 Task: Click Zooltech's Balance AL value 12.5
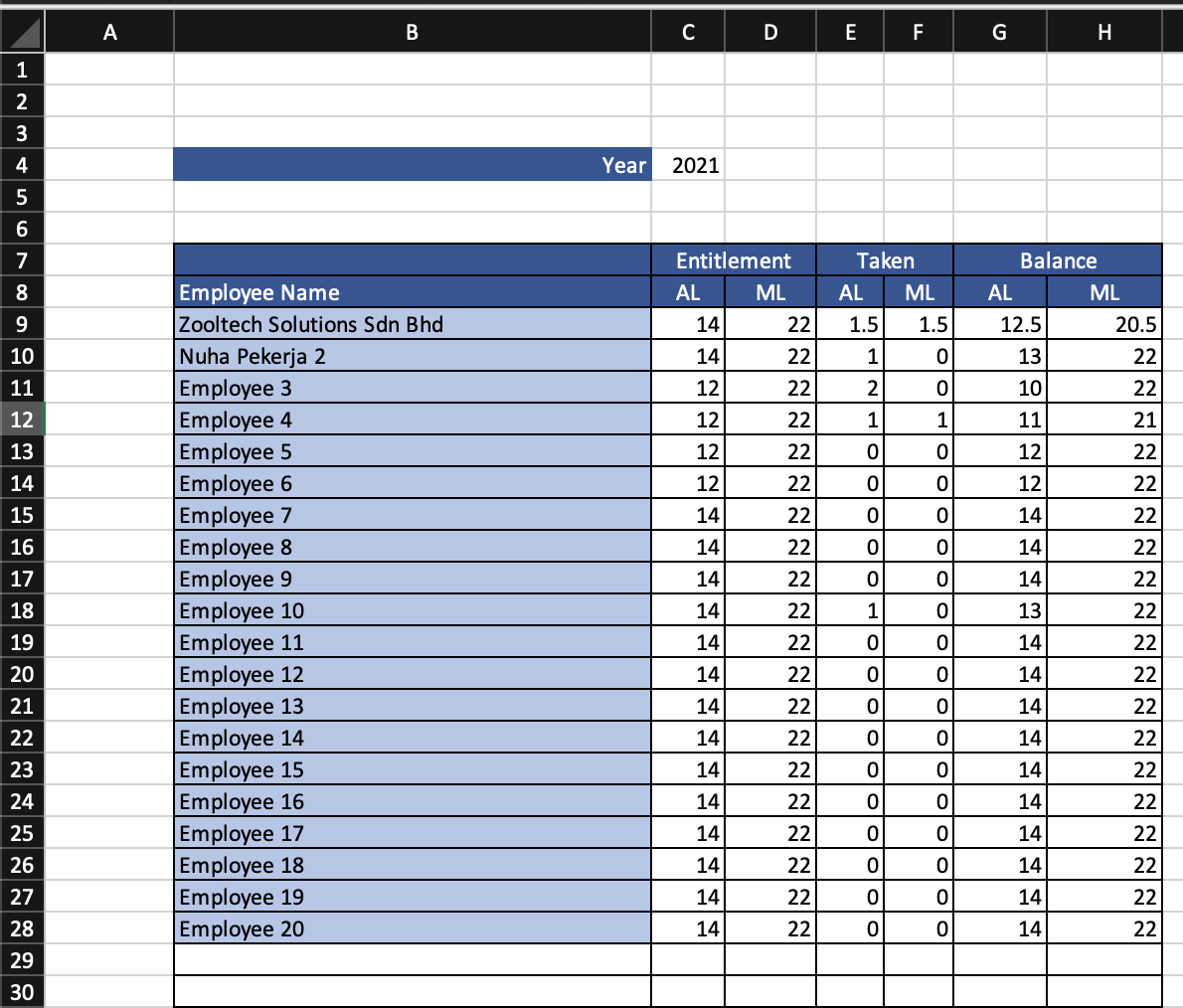pos(1000,324)
